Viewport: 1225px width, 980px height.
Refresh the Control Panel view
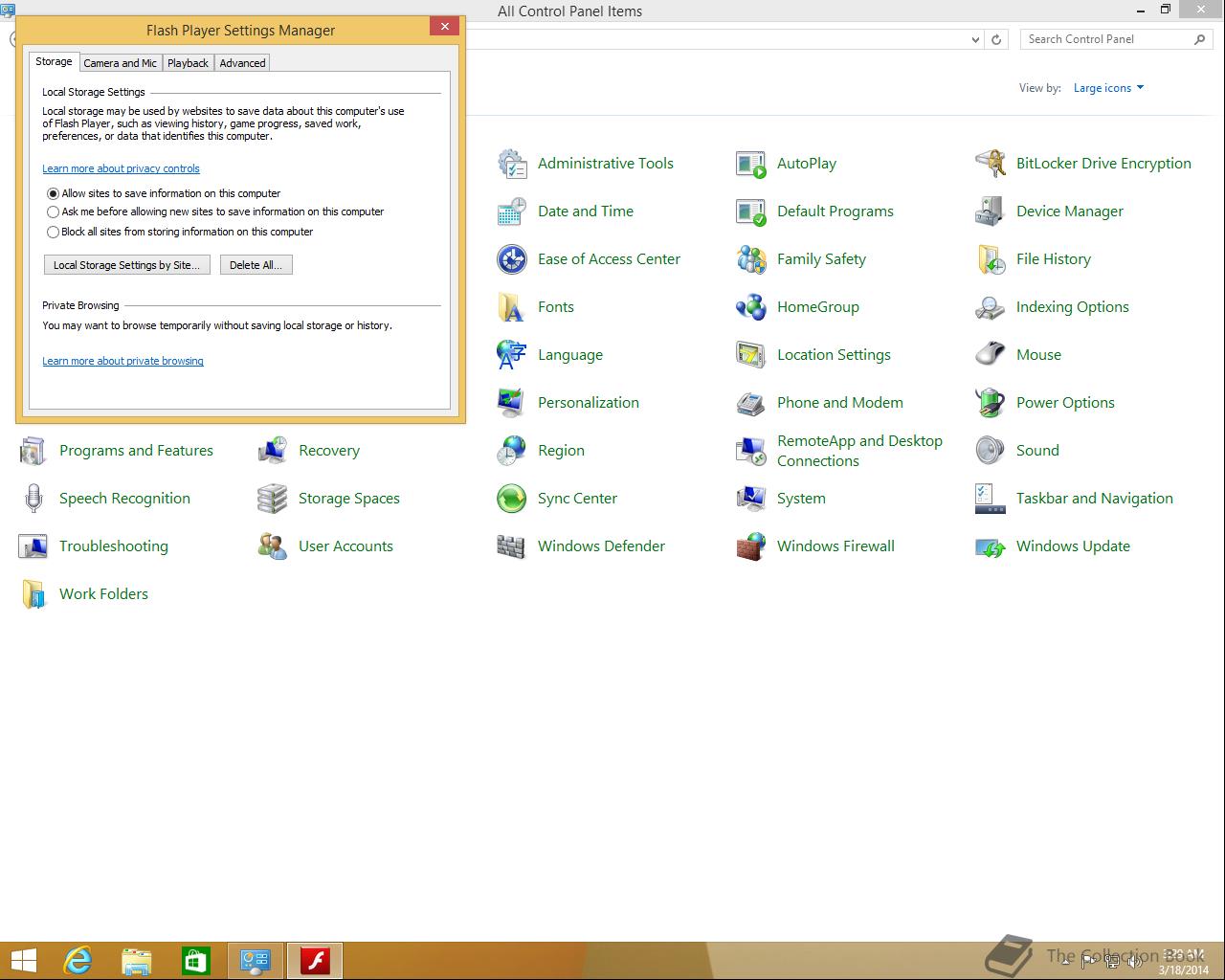(996, 39)
